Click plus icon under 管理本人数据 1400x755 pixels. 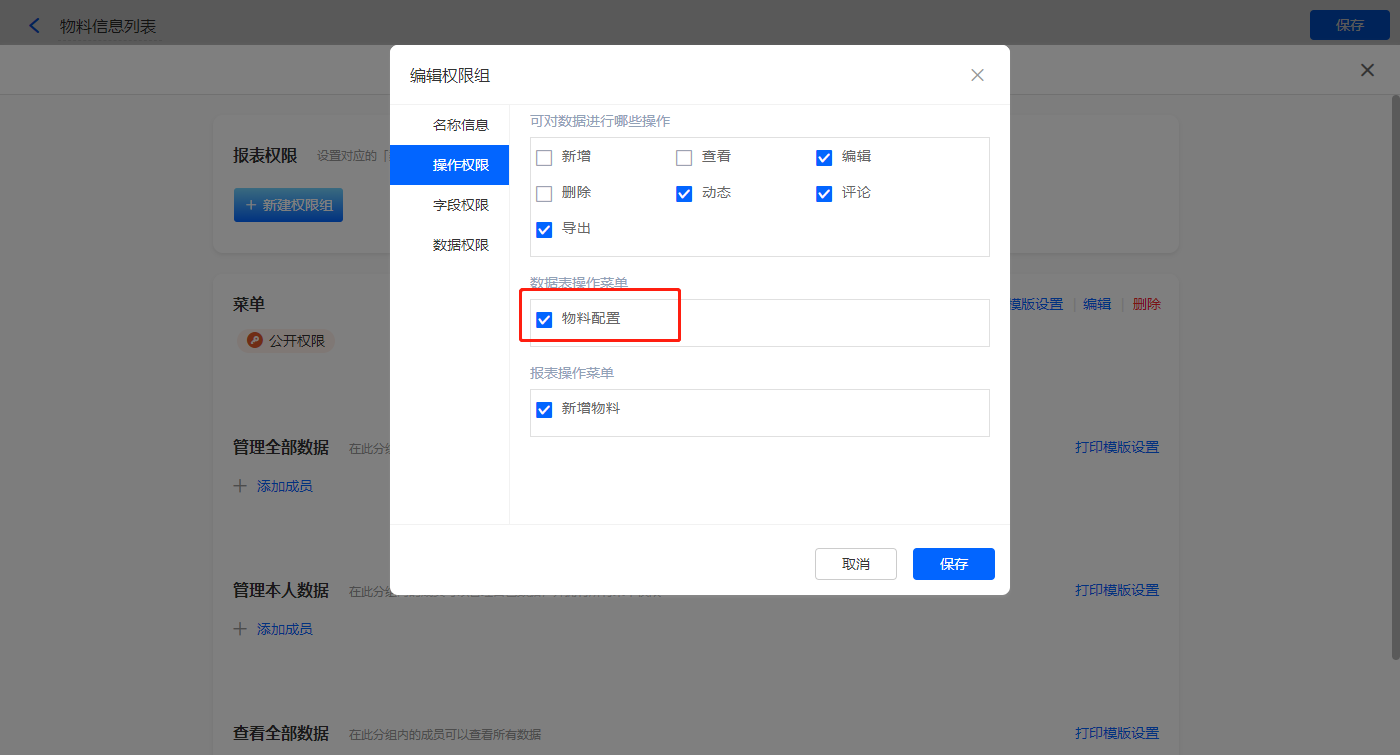[x=240, y=629]
